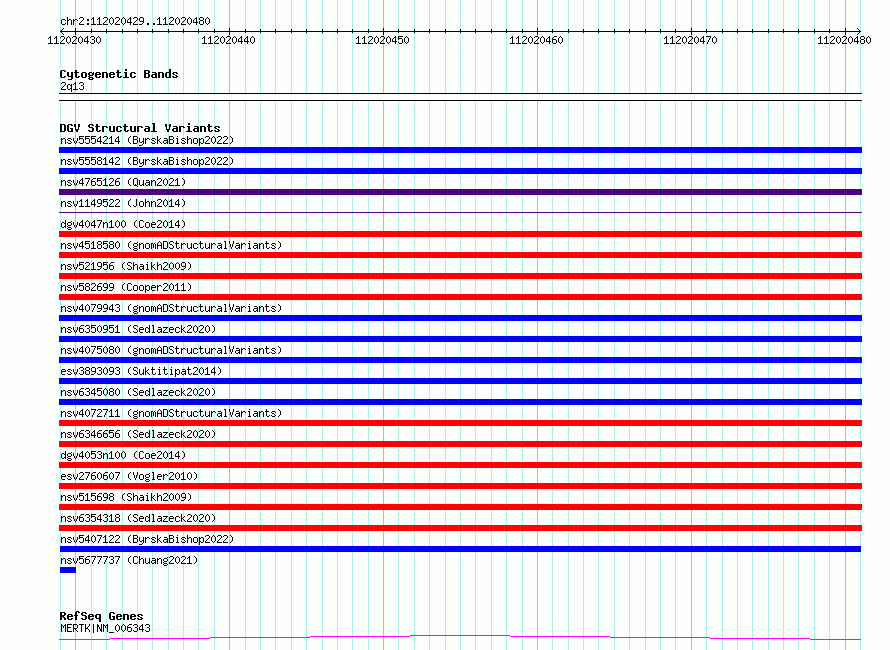Screen dimensions: 890x650
Task: Click the 112020470 ruler coordinate
Action: tap(690, 40)
